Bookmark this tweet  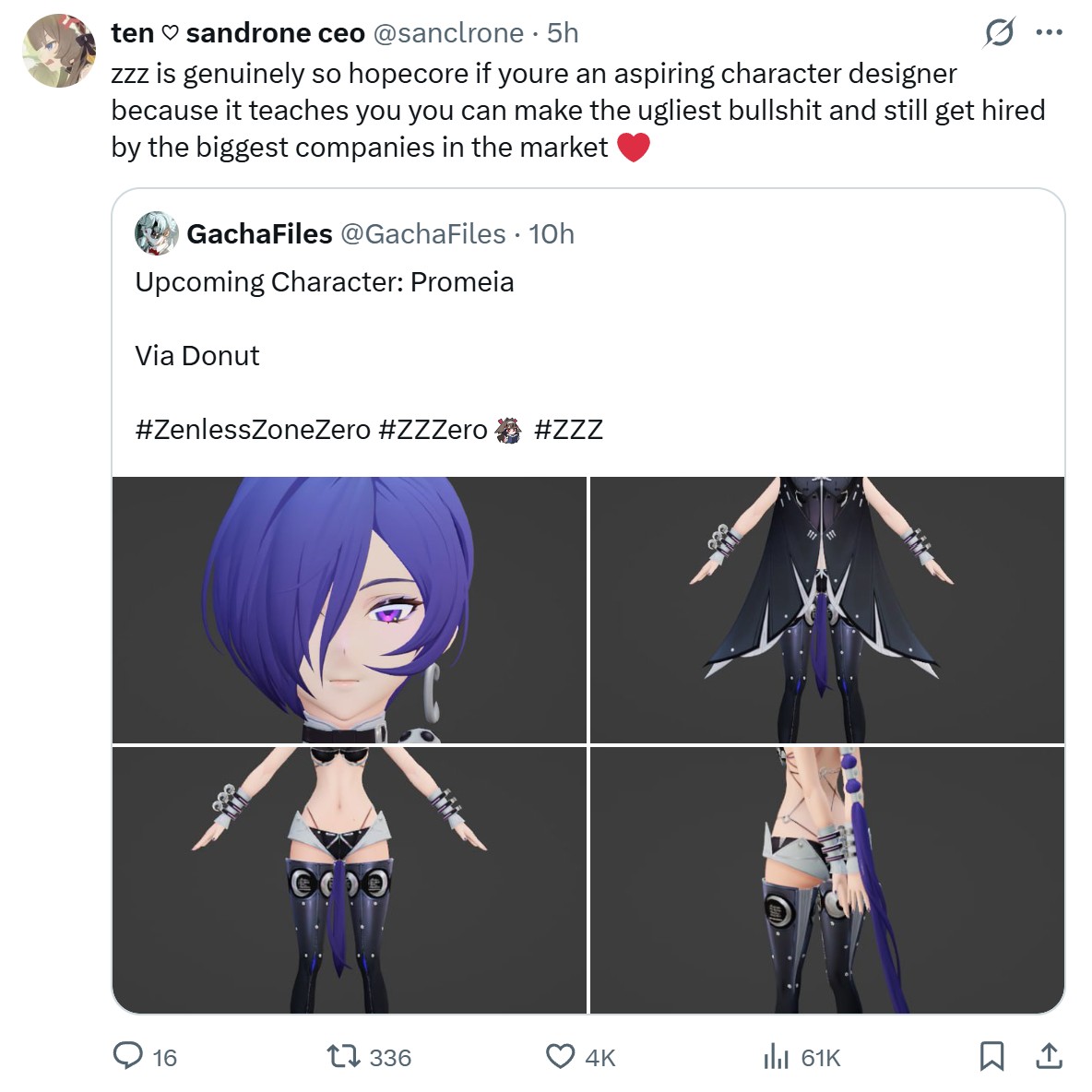(x=991, y=1056)
